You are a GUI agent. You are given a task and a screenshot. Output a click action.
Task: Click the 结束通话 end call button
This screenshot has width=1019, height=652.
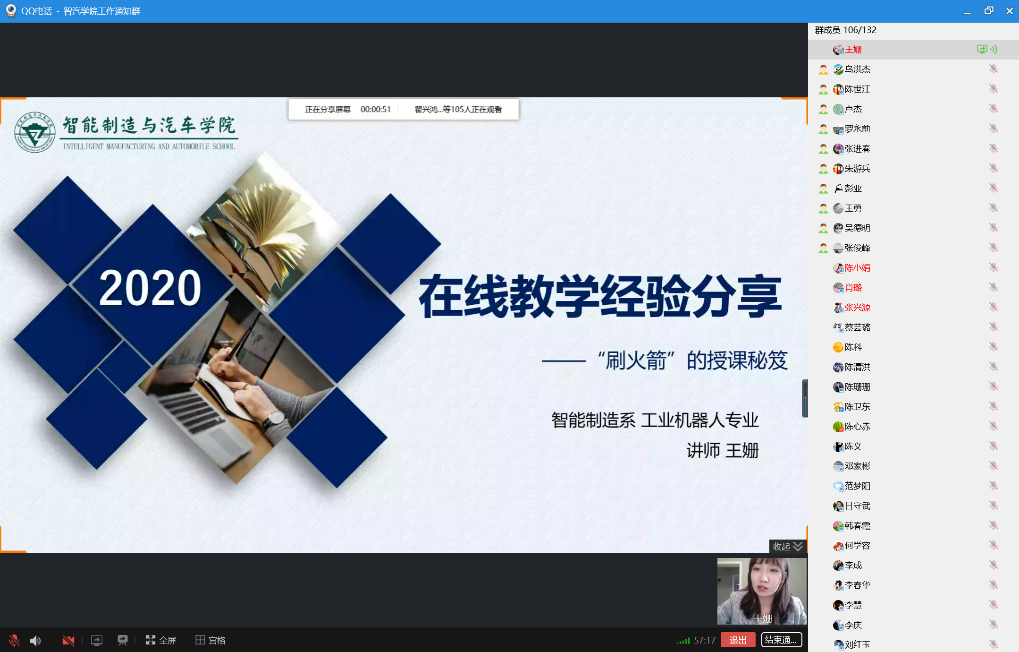click(781, 640)
